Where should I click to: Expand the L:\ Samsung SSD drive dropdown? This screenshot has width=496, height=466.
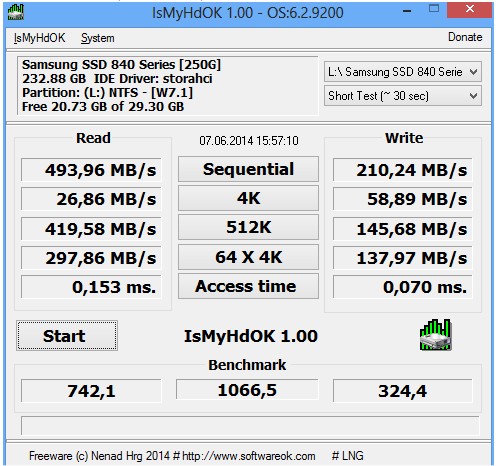(403, 72)
